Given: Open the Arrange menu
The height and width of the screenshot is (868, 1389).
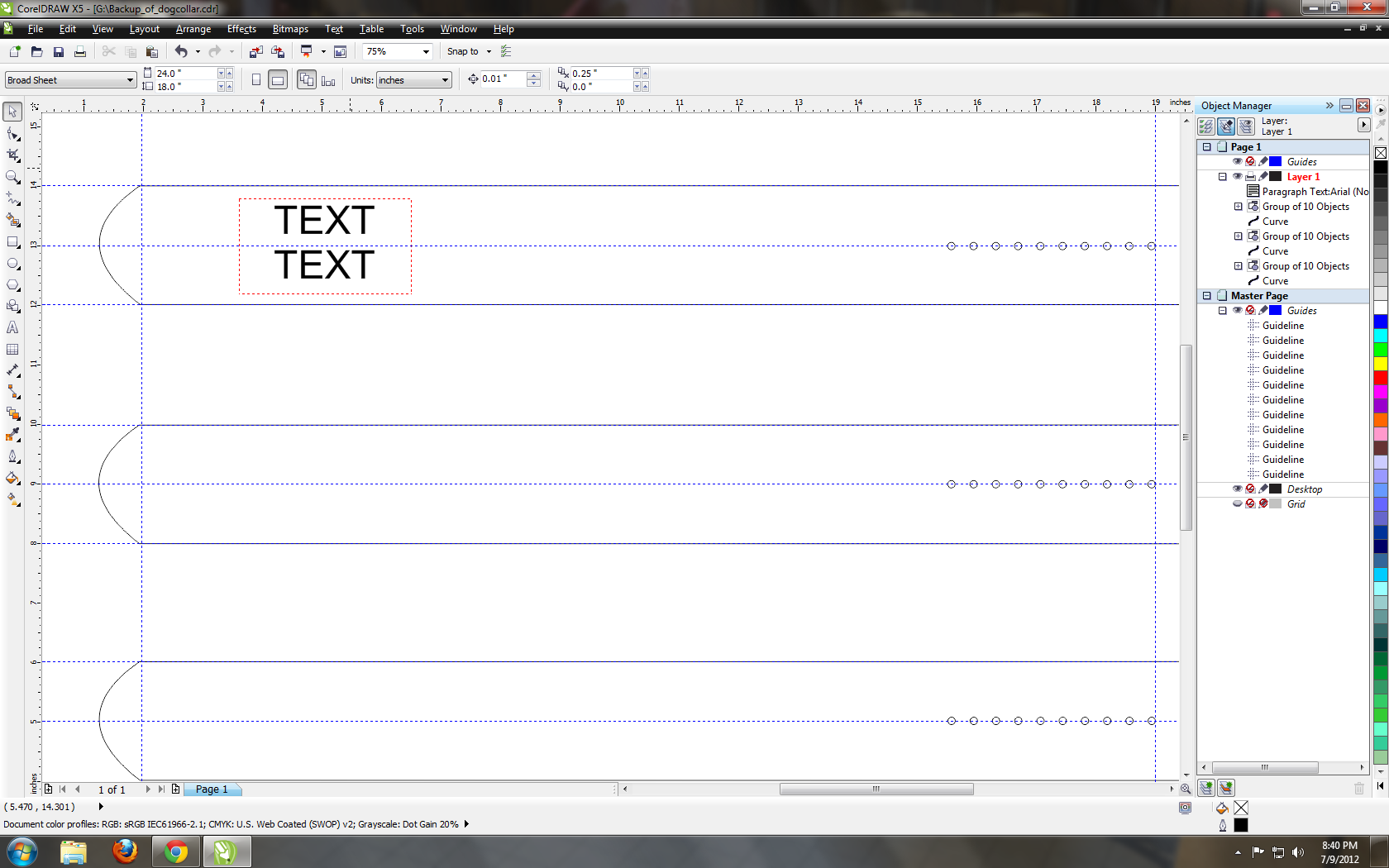Looking at the screenshot, I should coord(193,29).
